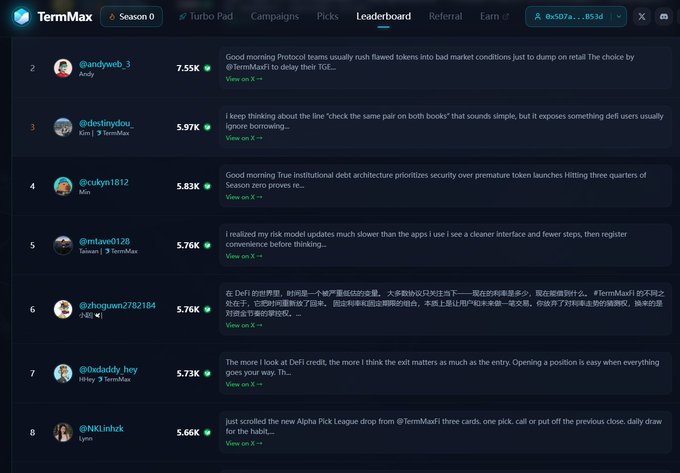Image resolution: width=680 pixels, height=473 pixels.
Task: Open @zhoguwn2782184 profile link
Action: pos(117,305)
